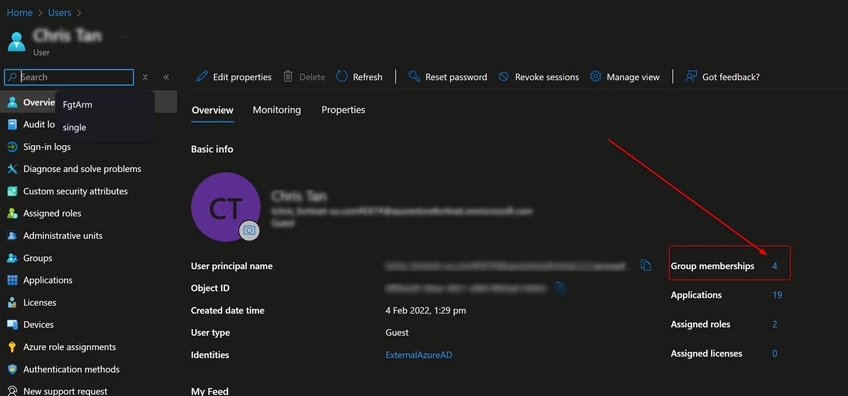Click the Authentication methods shield icon
The height and width of the screenshot is (396, 848).
(x=12, y=369)
